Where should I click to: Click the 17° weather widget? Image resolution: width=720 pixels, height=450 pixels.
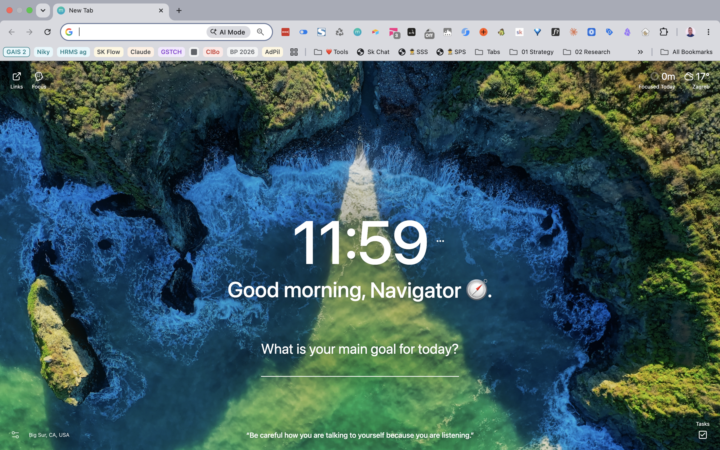coord(698,80)
